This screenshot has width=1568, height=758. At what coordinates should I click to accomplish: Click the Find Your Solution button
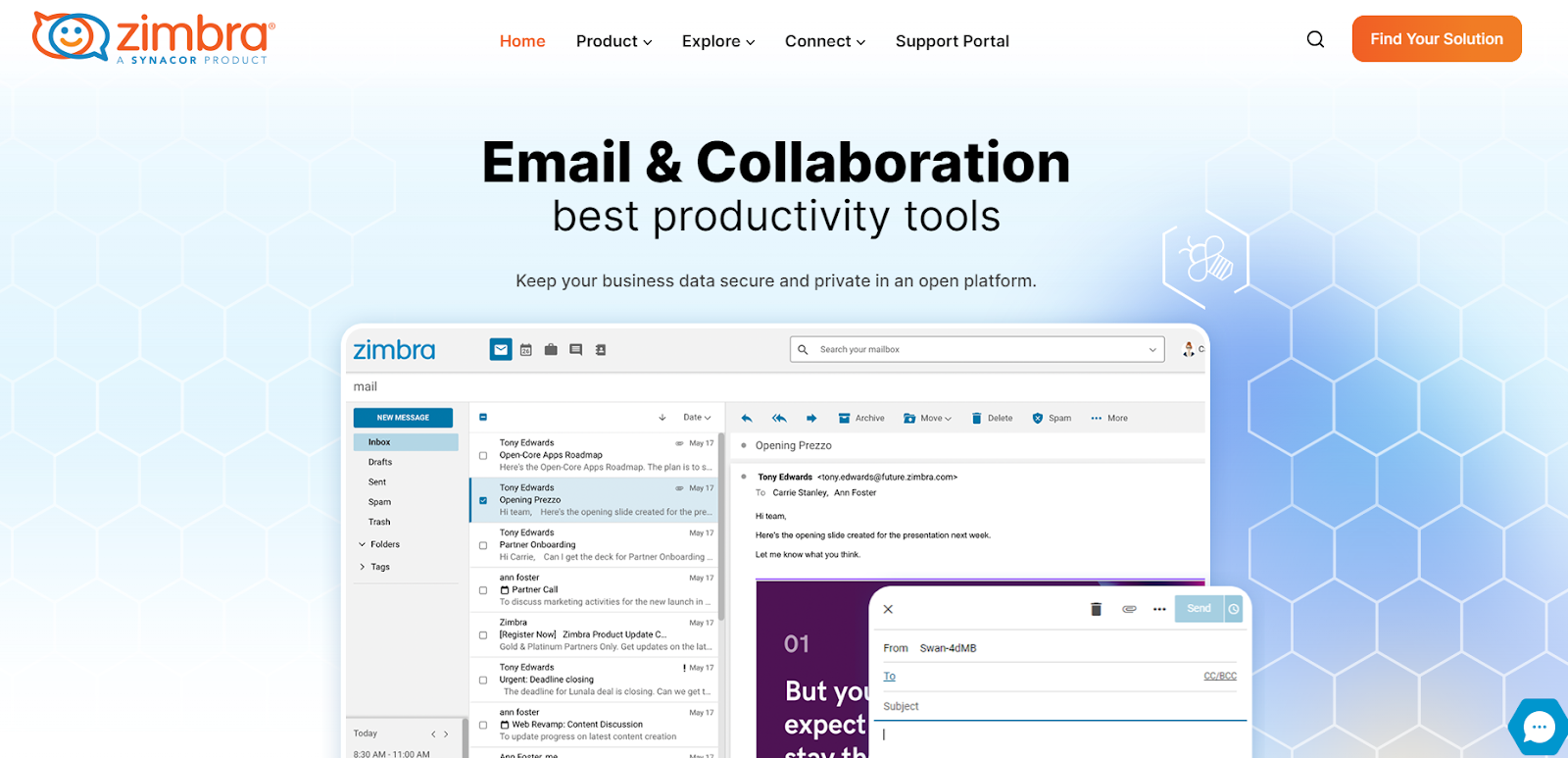(x=1437, y=39)
